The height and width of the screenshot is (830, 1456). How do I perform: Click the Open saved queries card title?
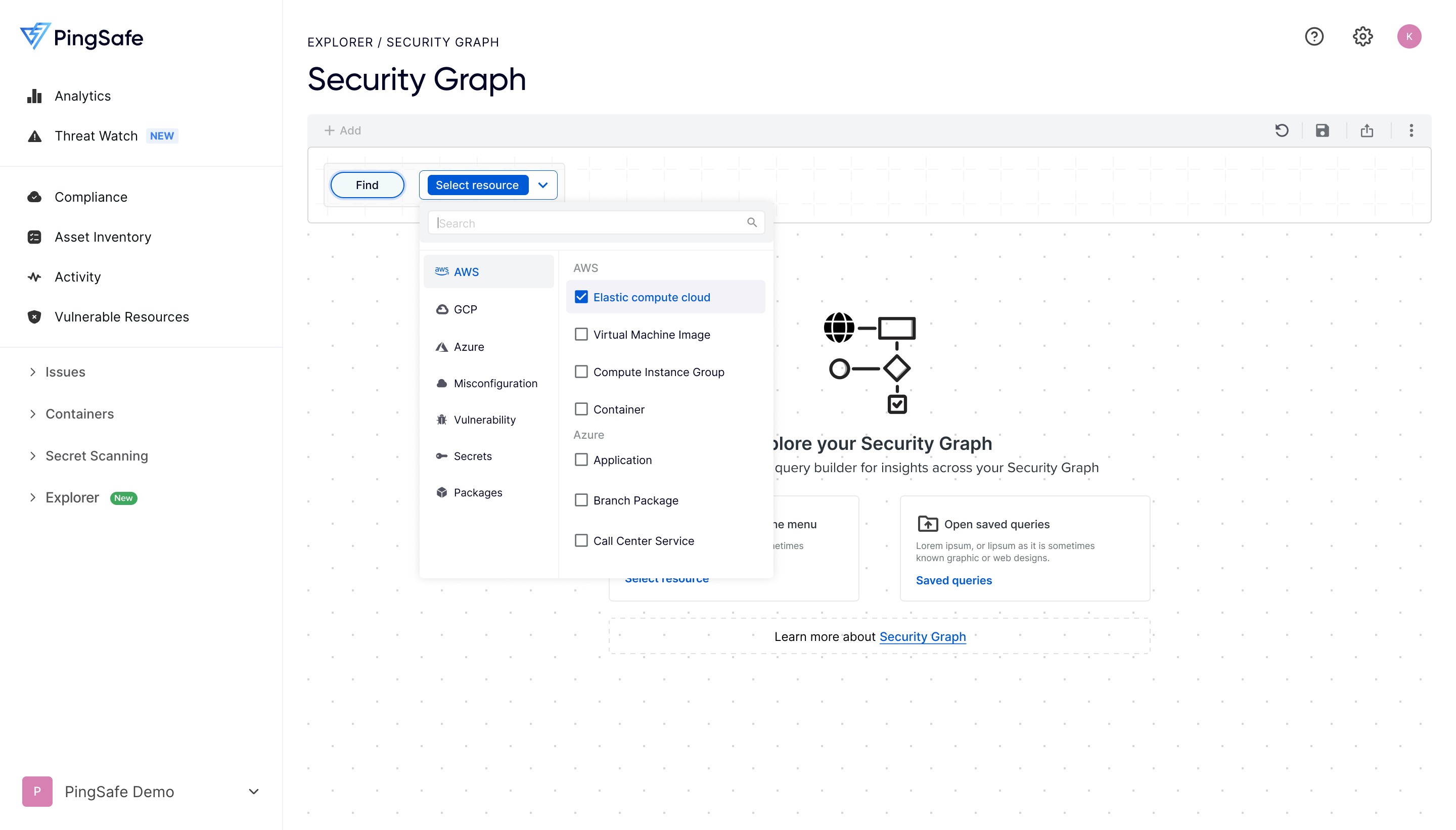[996, 524]
